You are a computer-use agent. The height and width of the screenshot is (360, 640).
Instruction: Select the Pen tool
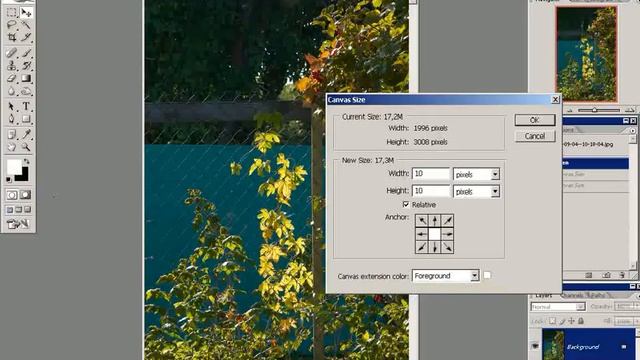coord(12,119)
